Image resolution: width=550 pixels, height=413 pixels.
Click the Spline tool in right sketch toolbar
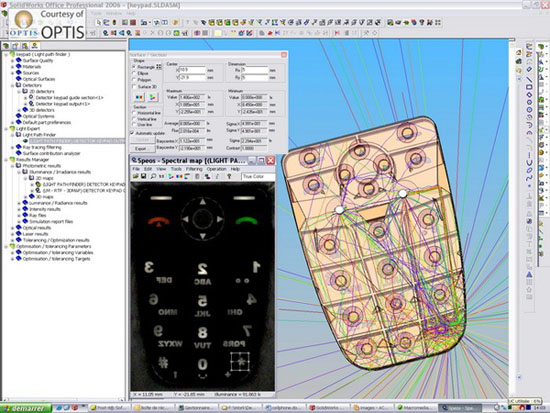tap(529, 178)
